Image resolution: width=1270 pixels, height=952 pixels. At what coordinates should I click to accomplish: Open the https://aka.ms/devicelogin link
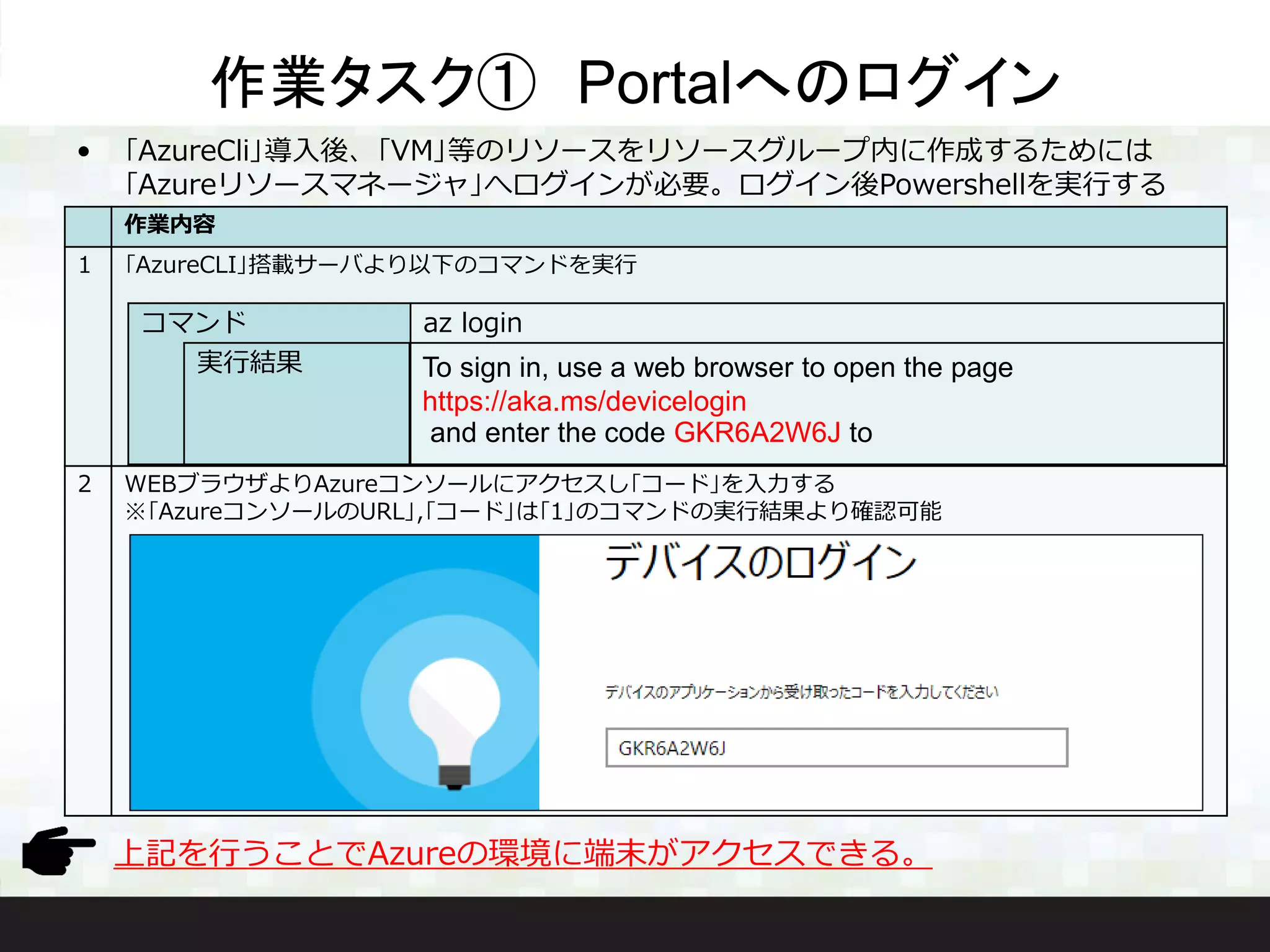(x=584, y=402)
